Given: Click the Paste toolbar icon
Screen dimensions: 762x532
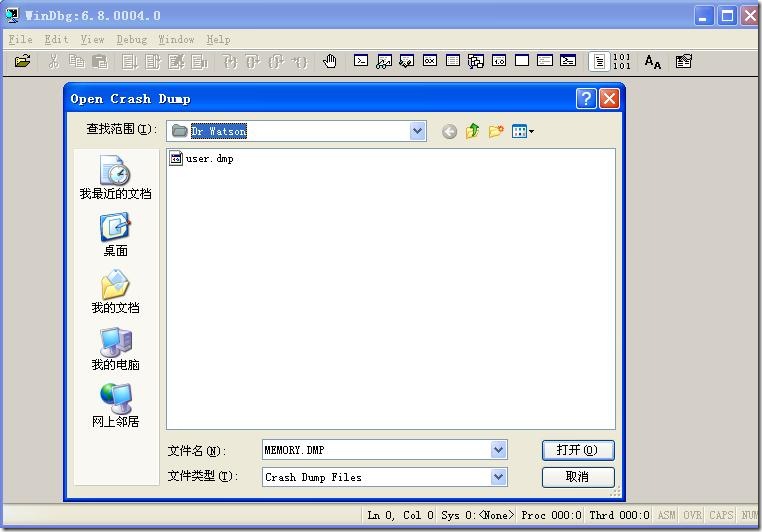Looking at the screenshot, I should (100, 61).
